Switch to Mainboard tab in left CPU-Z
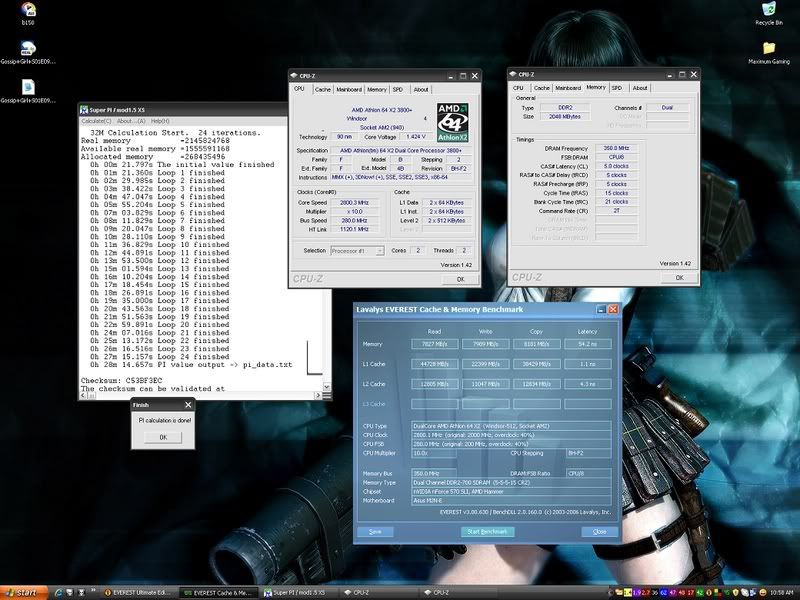The image size is (800, 600). point(349,89)
